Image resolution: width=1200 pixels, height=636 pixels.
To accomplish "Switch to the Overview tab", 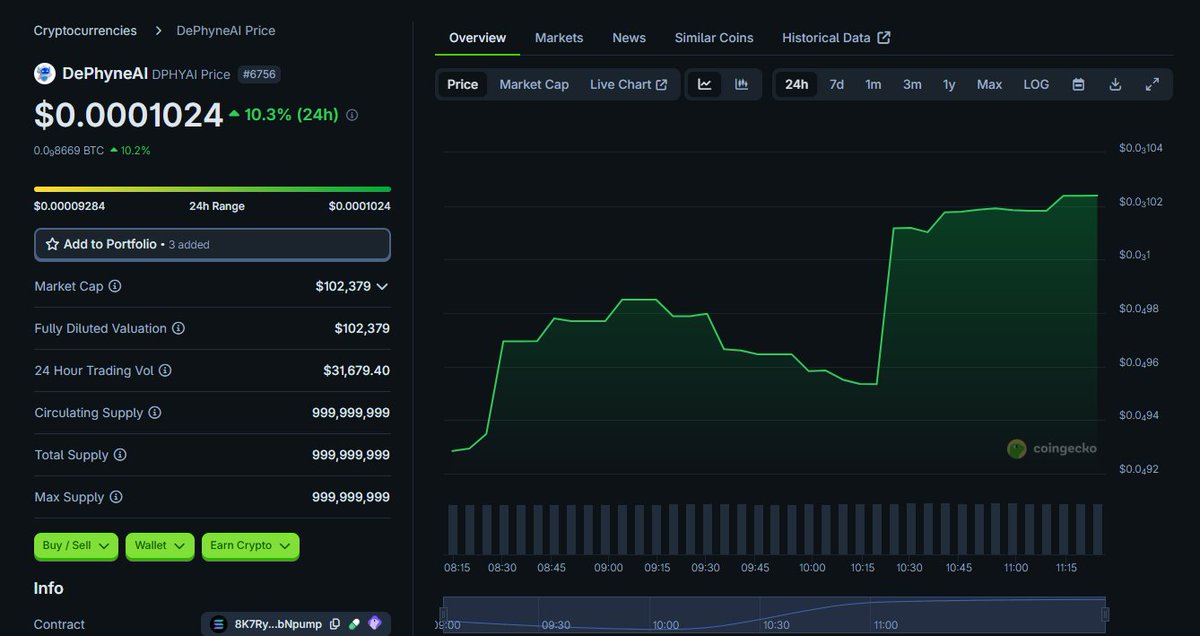I will (x=478, y=38).
